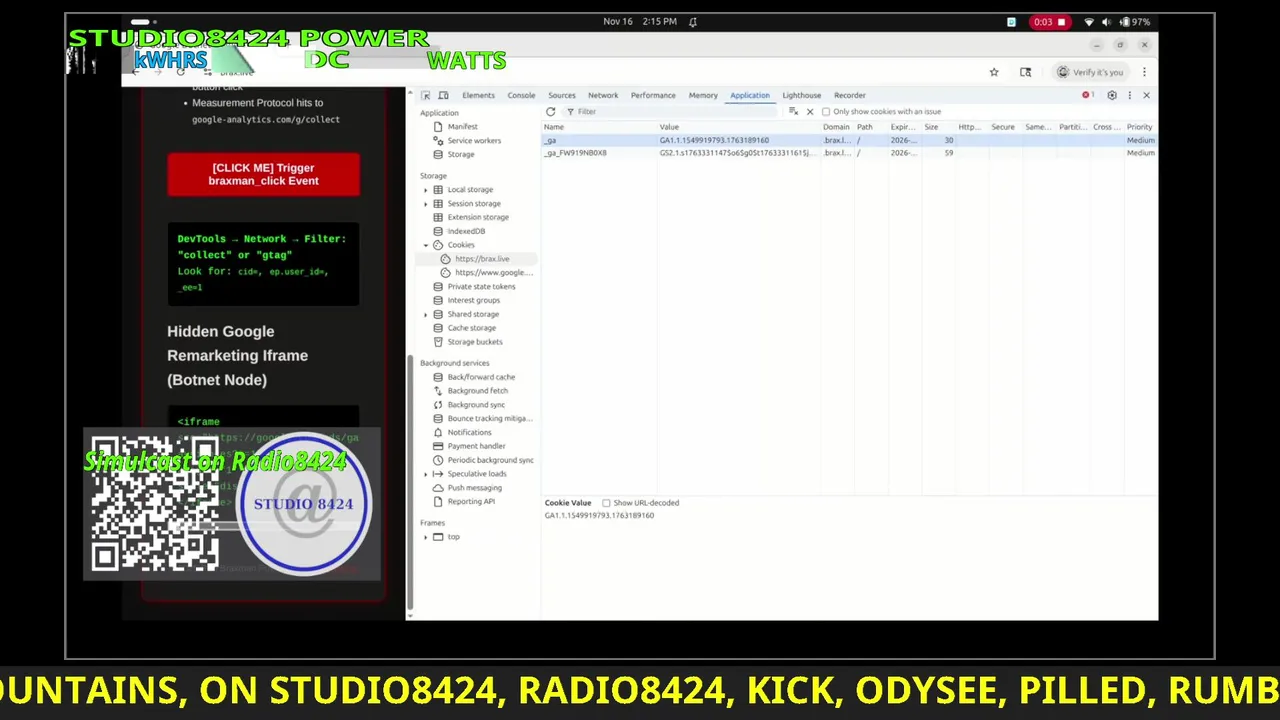Click the clear all cookies icon

coord(793,112)
